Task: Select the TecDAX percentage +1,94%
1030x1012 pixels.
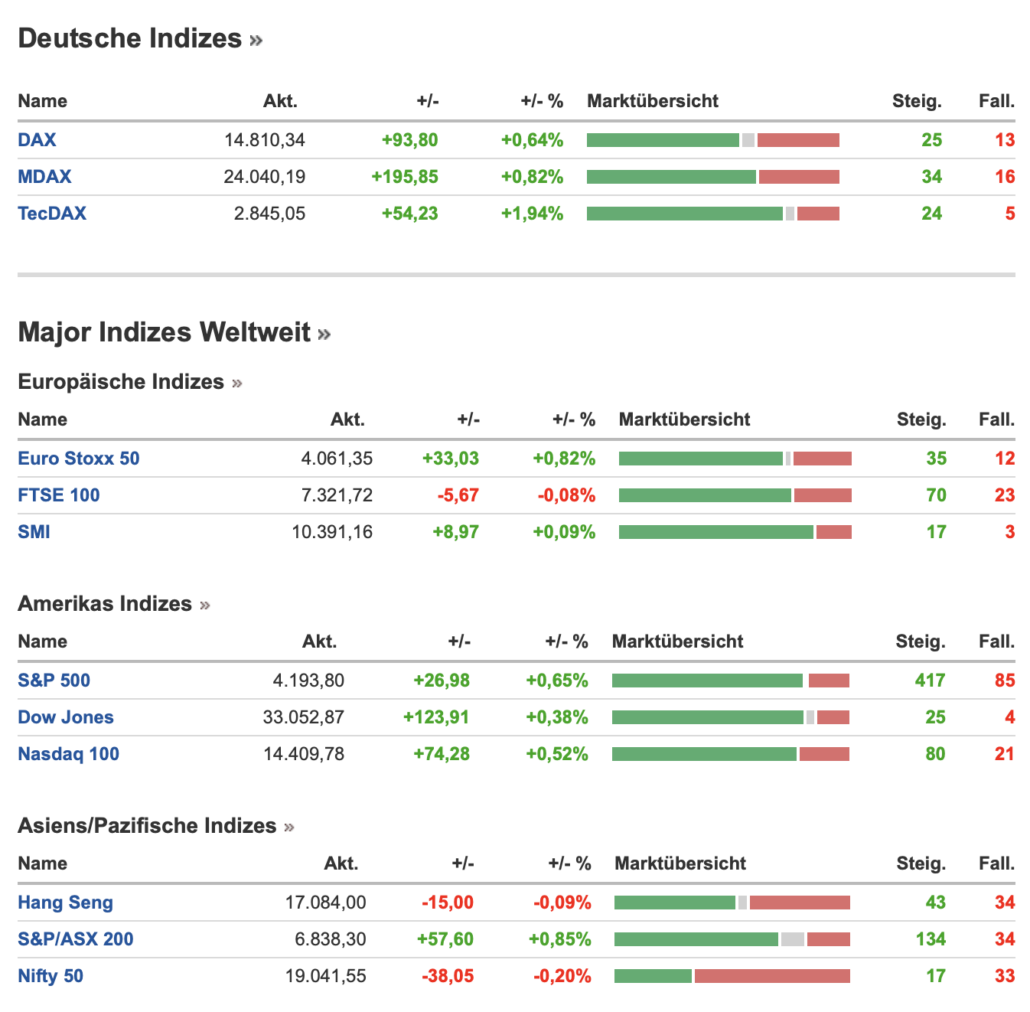Action: [x=532, y=213]
